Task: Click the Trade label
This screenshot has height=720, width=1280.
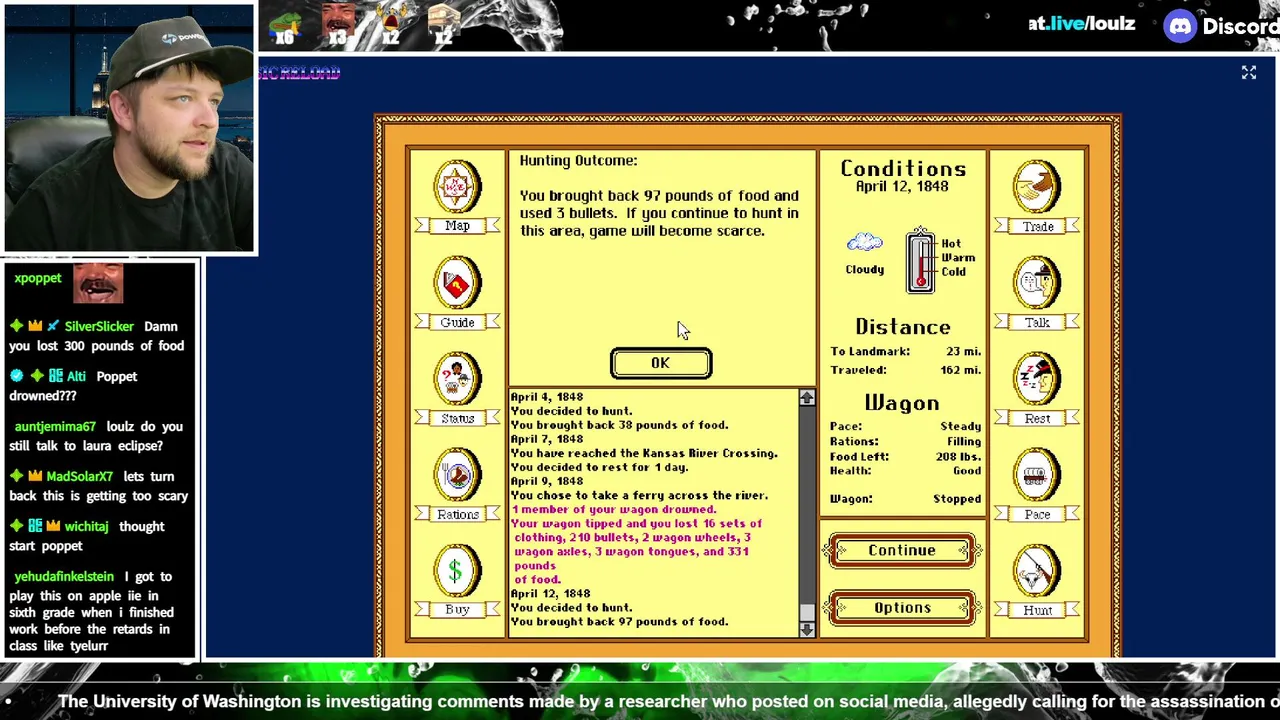Action: 1037,227
